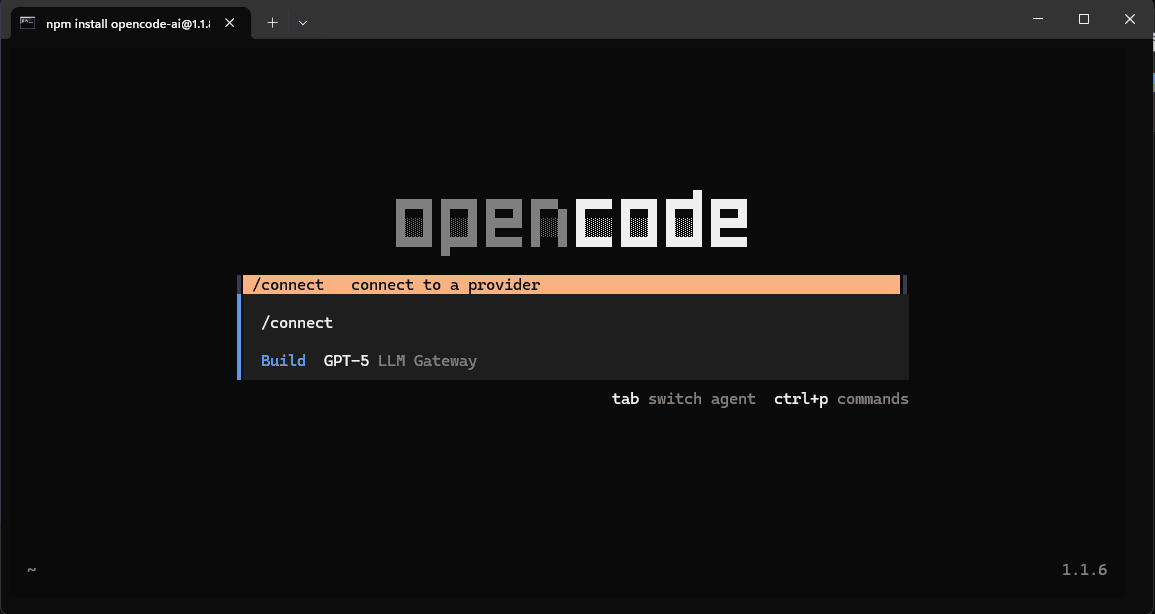This screenshot has width=1155, height=614.
Task: Click the /connect text in the input
Action: pos(296,322)
